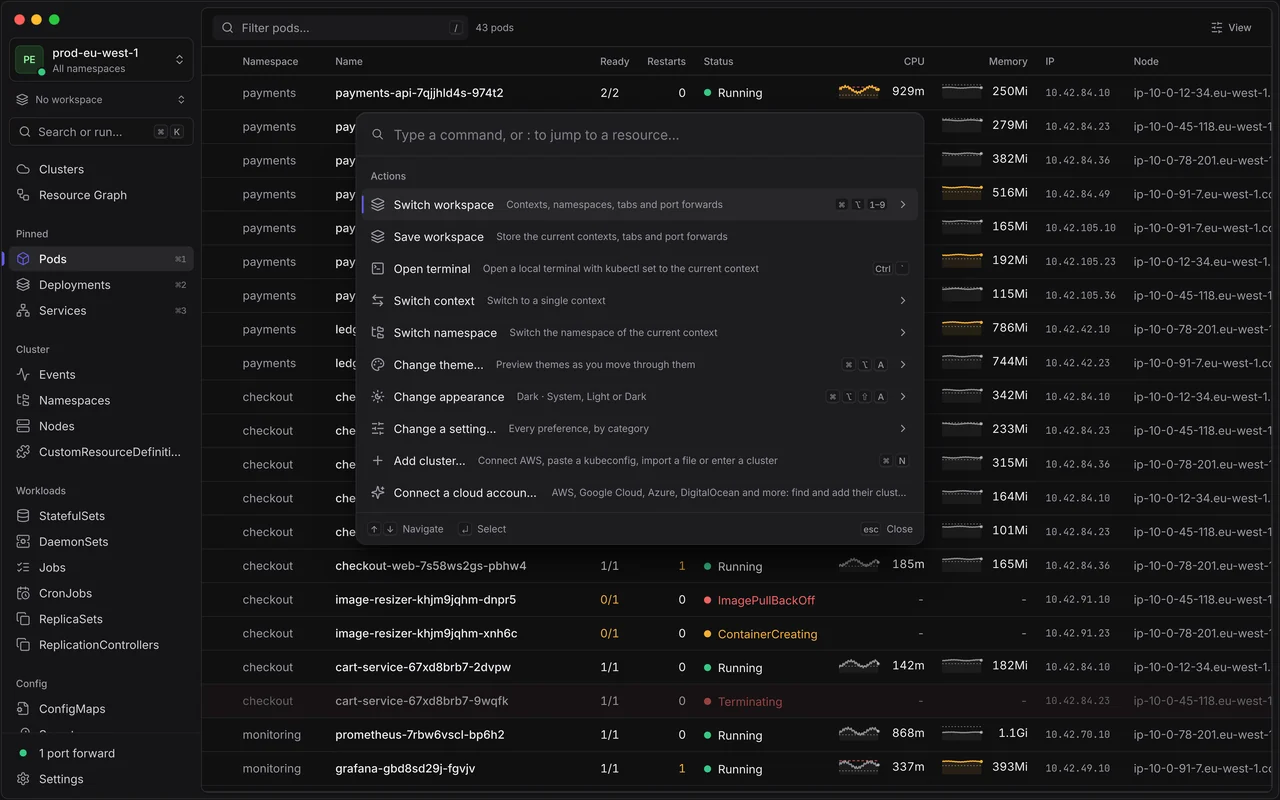Click the Pods cube icon in sidebar
1280x800 pixels.
coord(23,259)
